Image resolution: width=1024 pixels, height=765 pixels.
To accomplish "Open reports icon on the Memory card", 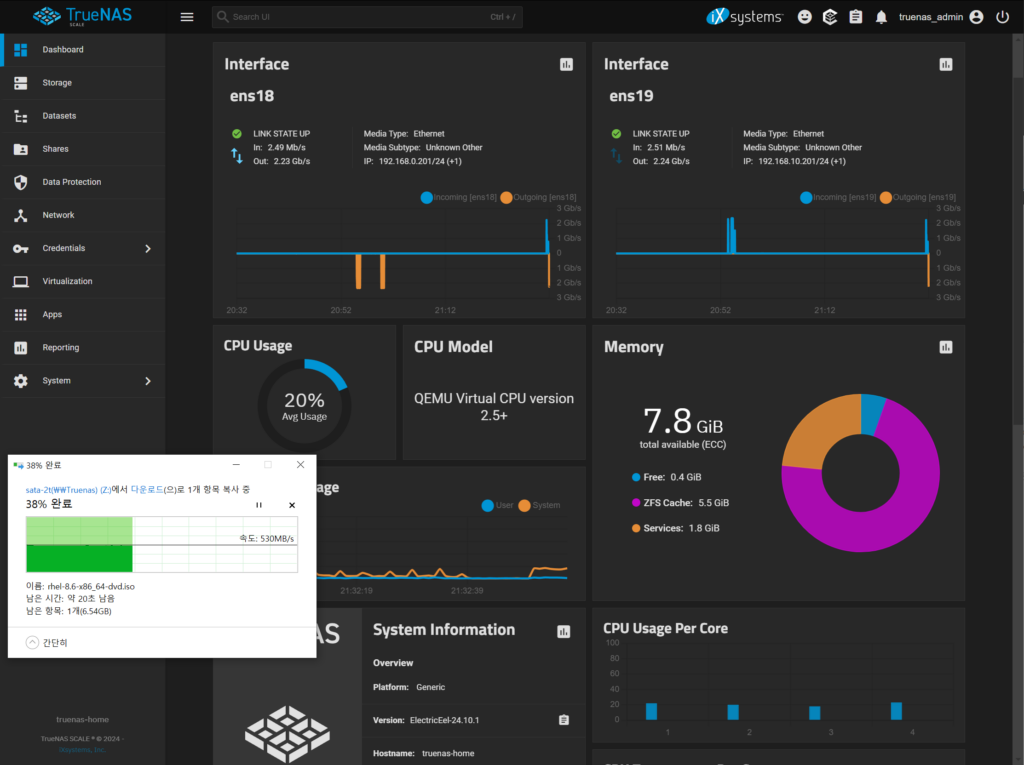I will point(946,347).
